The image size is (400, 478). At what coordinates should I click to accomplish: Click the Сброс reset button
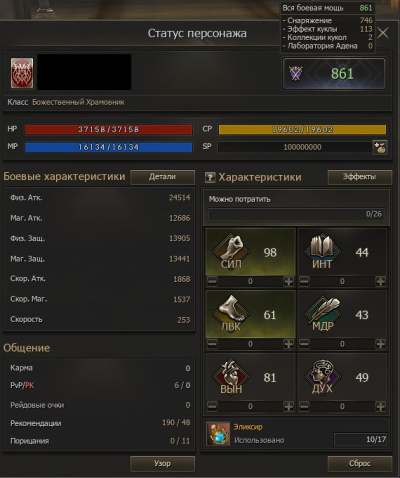[360, 464]
